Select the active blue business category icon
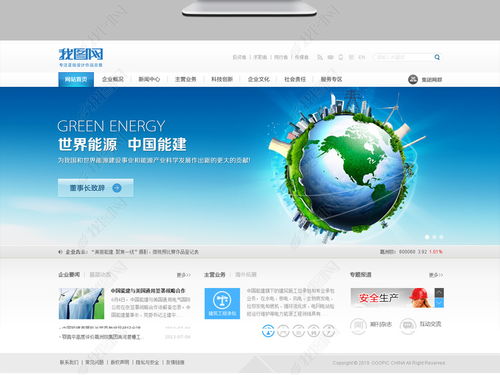This screenshot has height=375, width=500. 268,331
